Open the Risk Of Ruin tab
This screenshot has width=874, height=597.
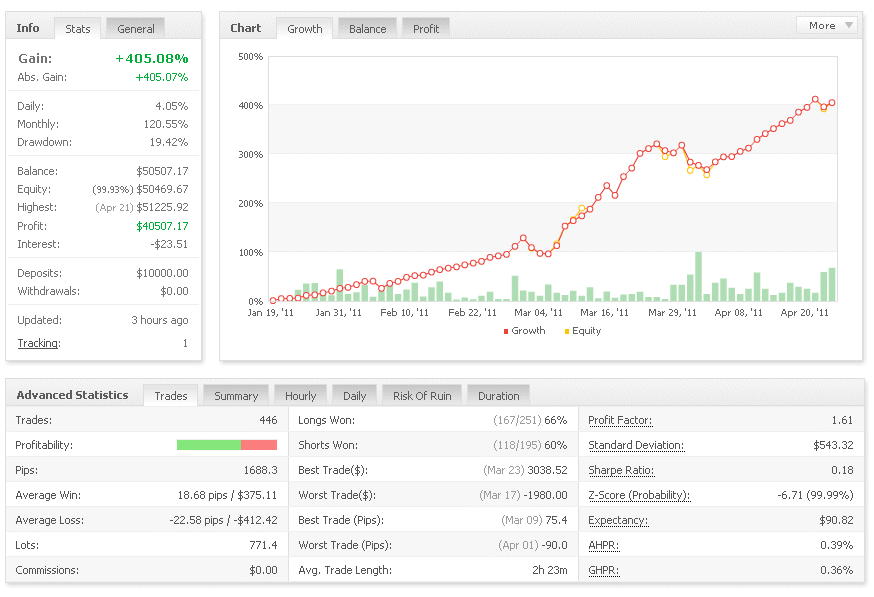422,396
